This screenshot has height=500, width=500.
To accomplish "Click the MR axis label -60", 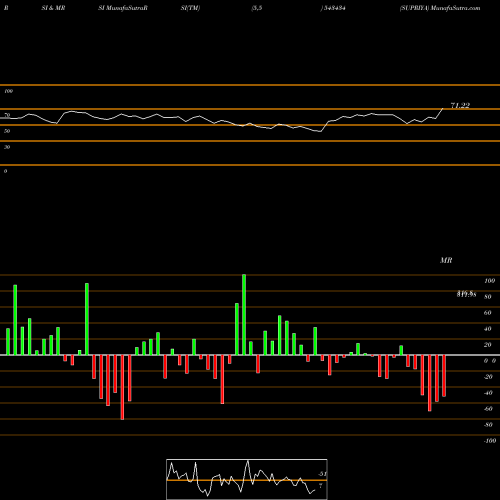I will tap(488, 409).
